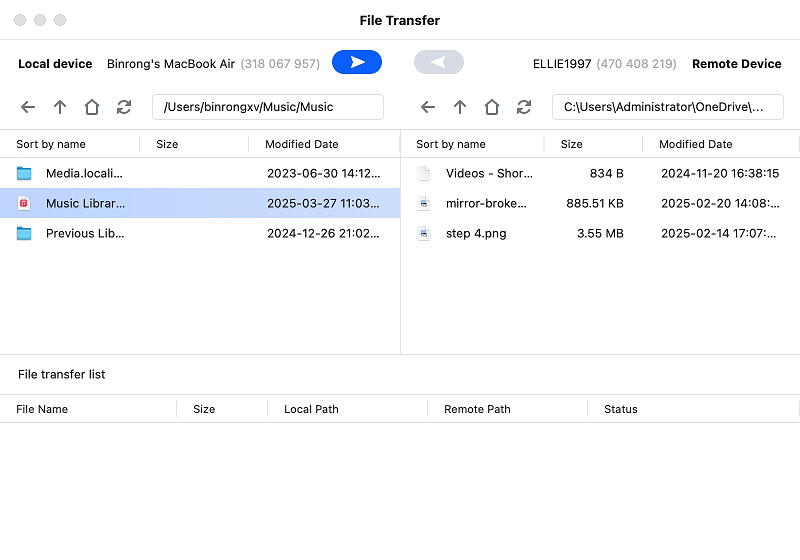Open remote home directory icon
The height and width of the screenshot is (560, 800).
pyautogui.click(x=492, y=107)
